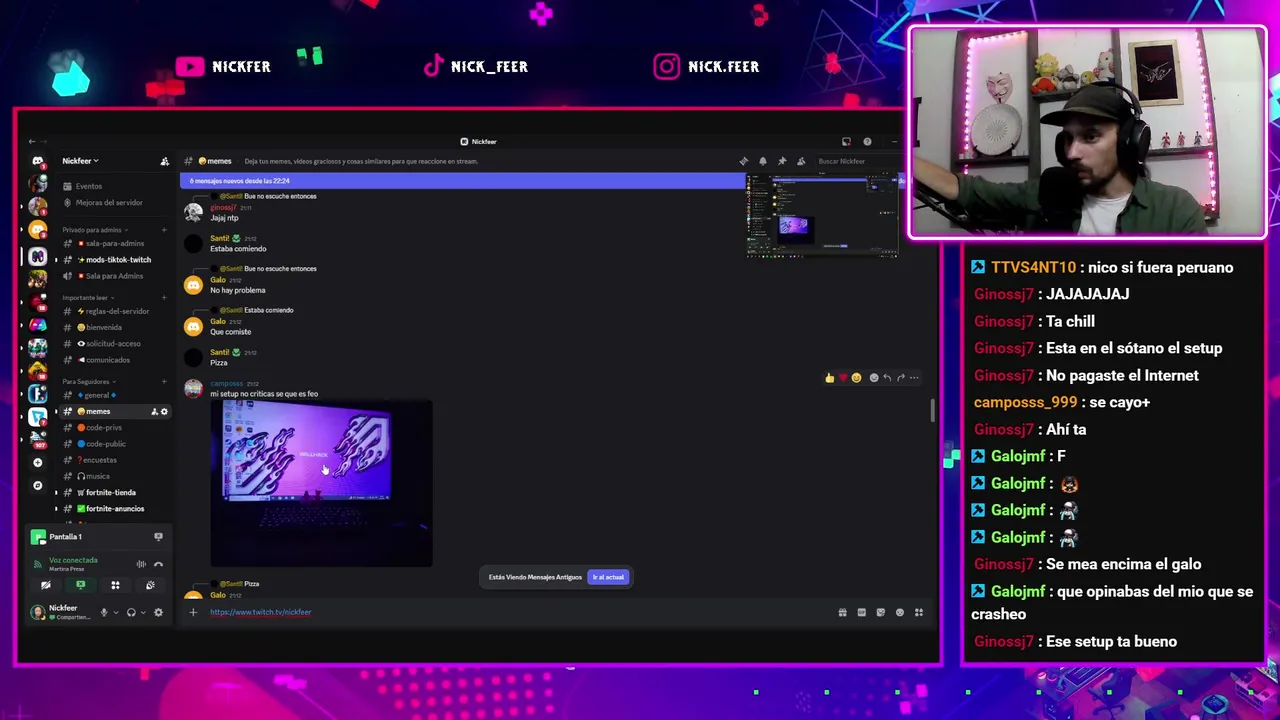Open apps icon at message bar end
Image resolution: width=1280 pixels, height=720 pixels.
[x=919, y=612]
